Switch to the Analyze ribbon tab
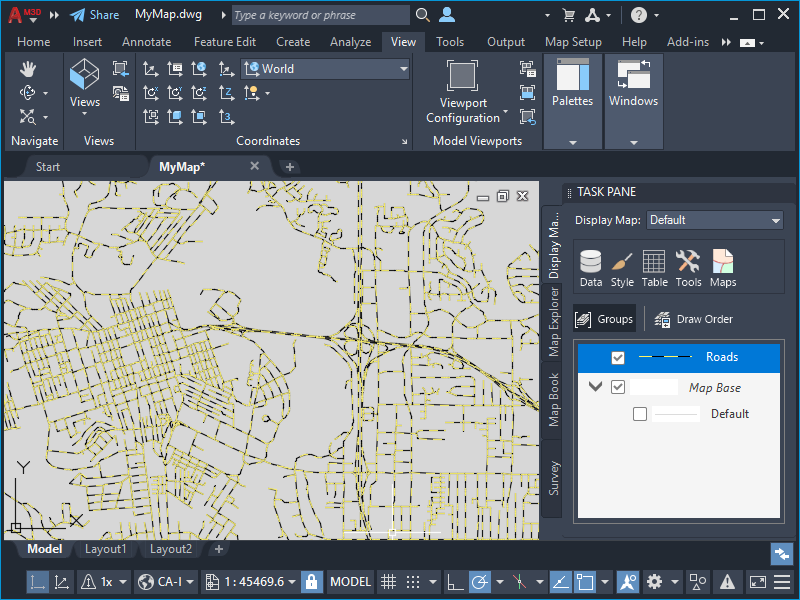 [351, 42]
